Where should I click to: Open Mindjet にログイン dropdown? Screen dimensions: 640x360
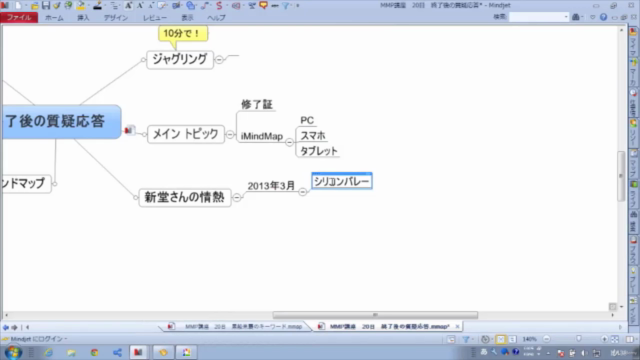pos(66,339)
